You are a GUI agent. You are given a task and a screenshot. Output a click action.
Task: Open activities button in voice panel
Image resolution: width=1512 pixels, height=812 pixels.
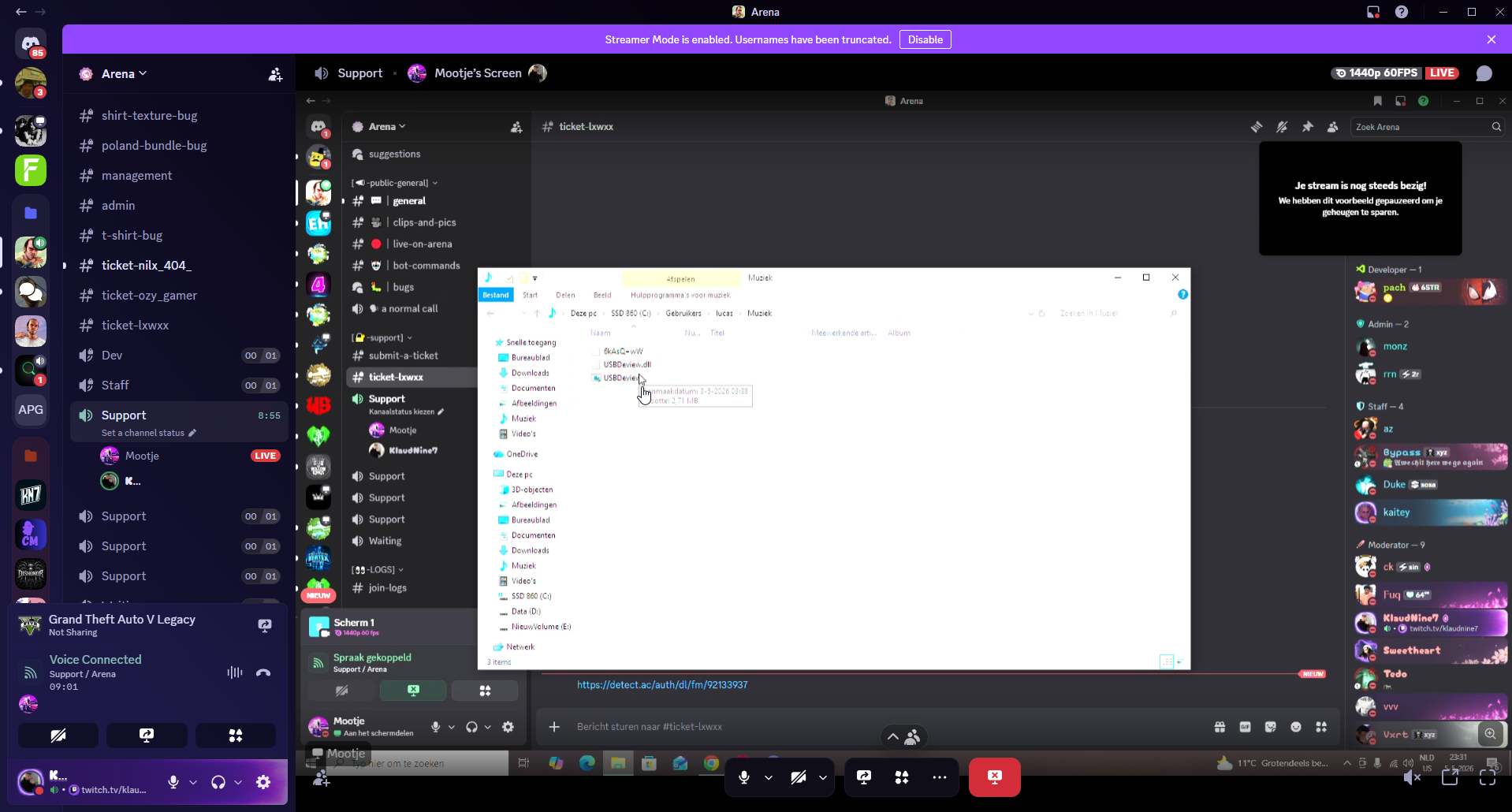tap(236, 736)
